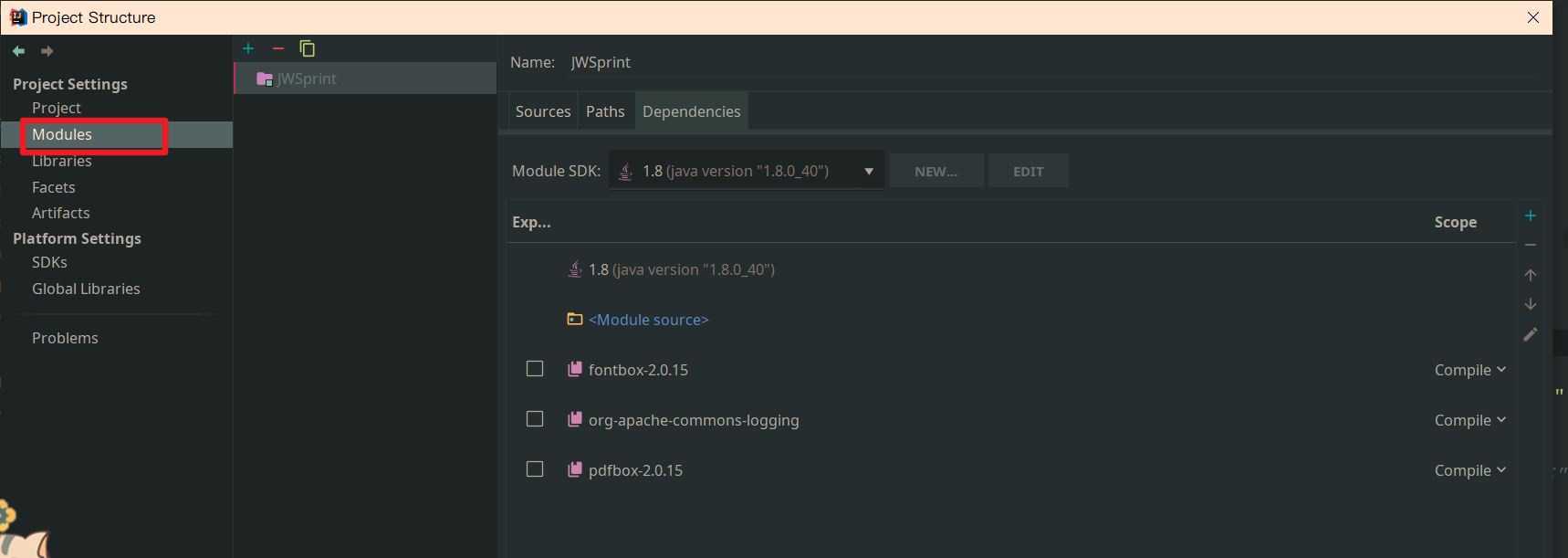Viewport: 1568px width, 558px height.
Task: Go back using the left arrow
Action: (x=18, y=51)
